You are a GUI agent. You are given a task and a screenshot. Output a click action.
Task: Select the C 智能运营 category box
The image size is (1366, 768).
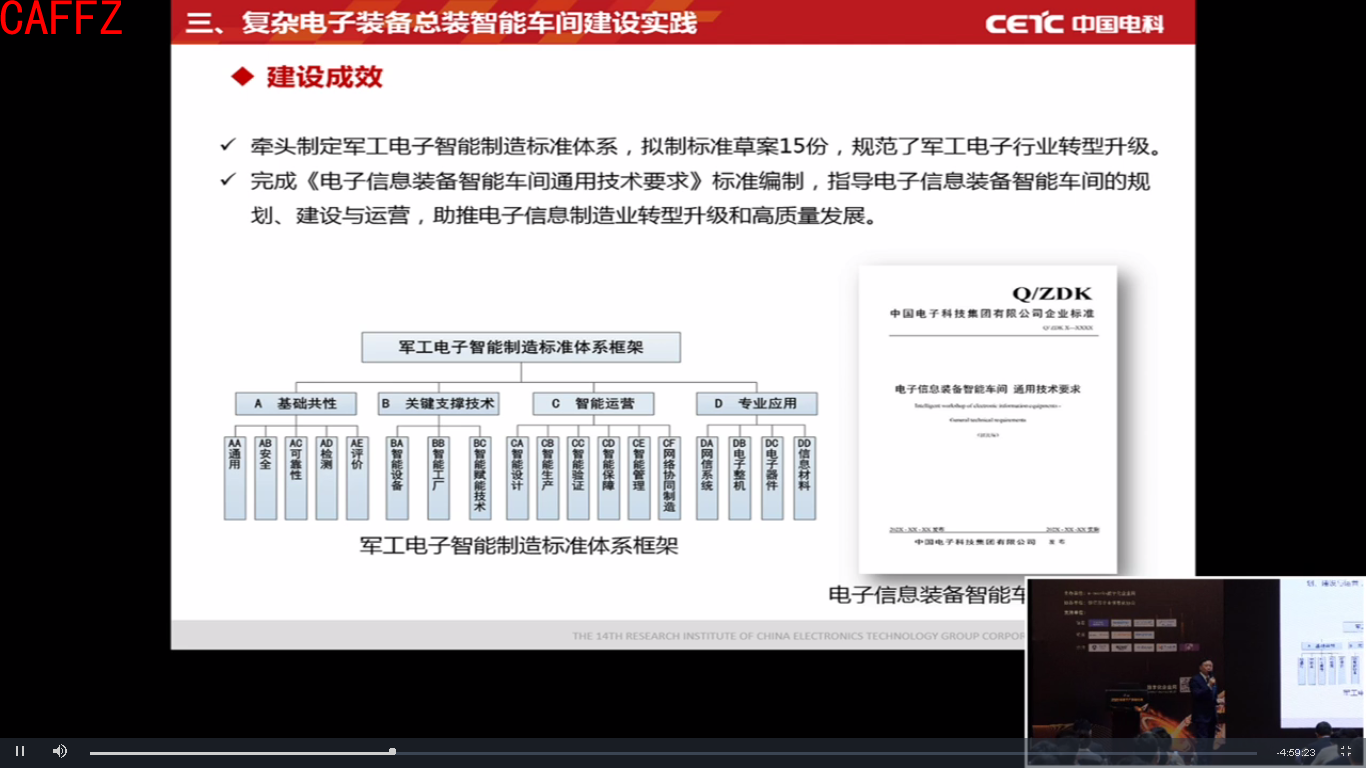pyautogui.click(x=596, y=404)
